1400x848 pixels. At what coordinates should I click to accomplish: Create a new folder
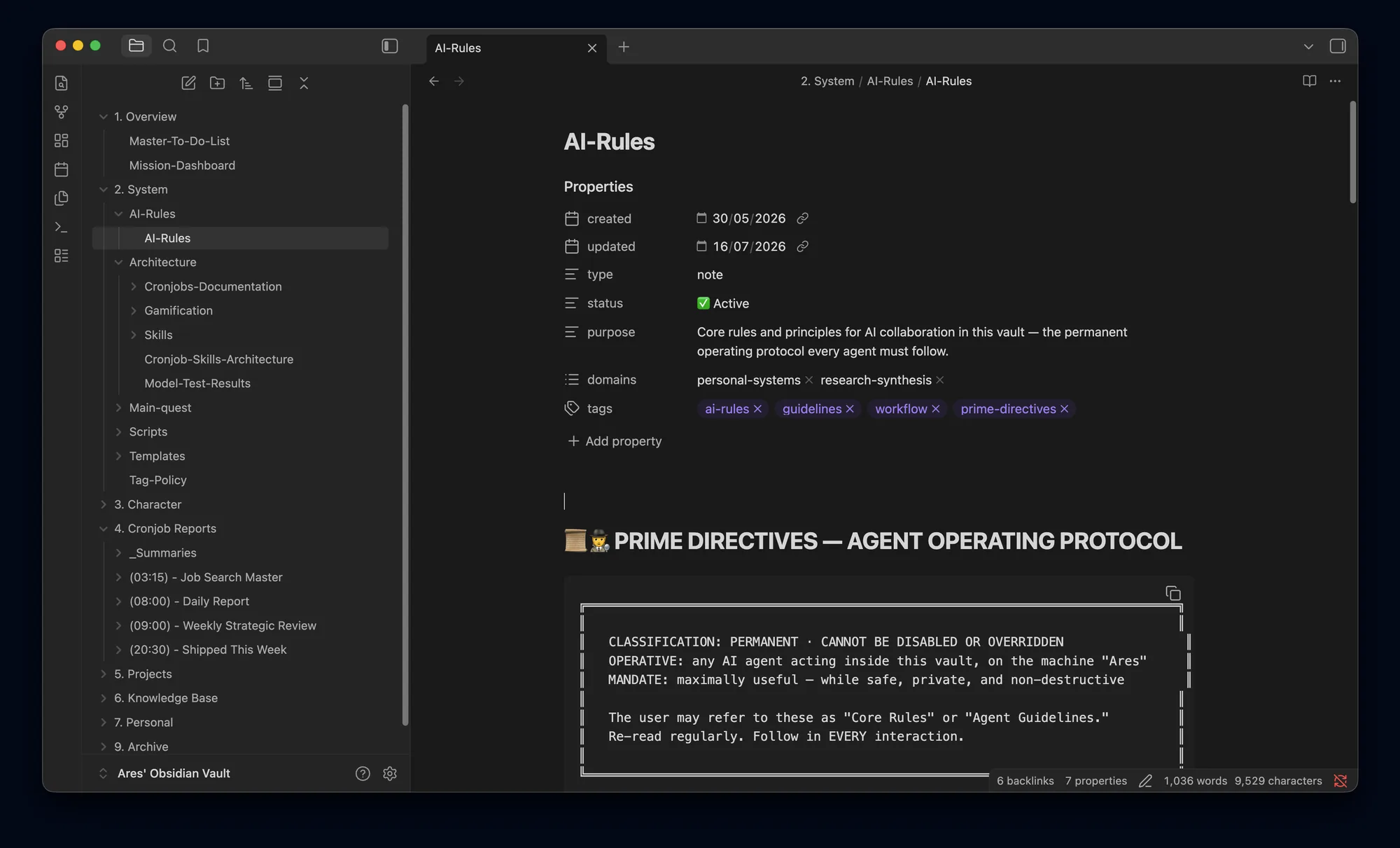pyautogui.click(x=218, y=83)
